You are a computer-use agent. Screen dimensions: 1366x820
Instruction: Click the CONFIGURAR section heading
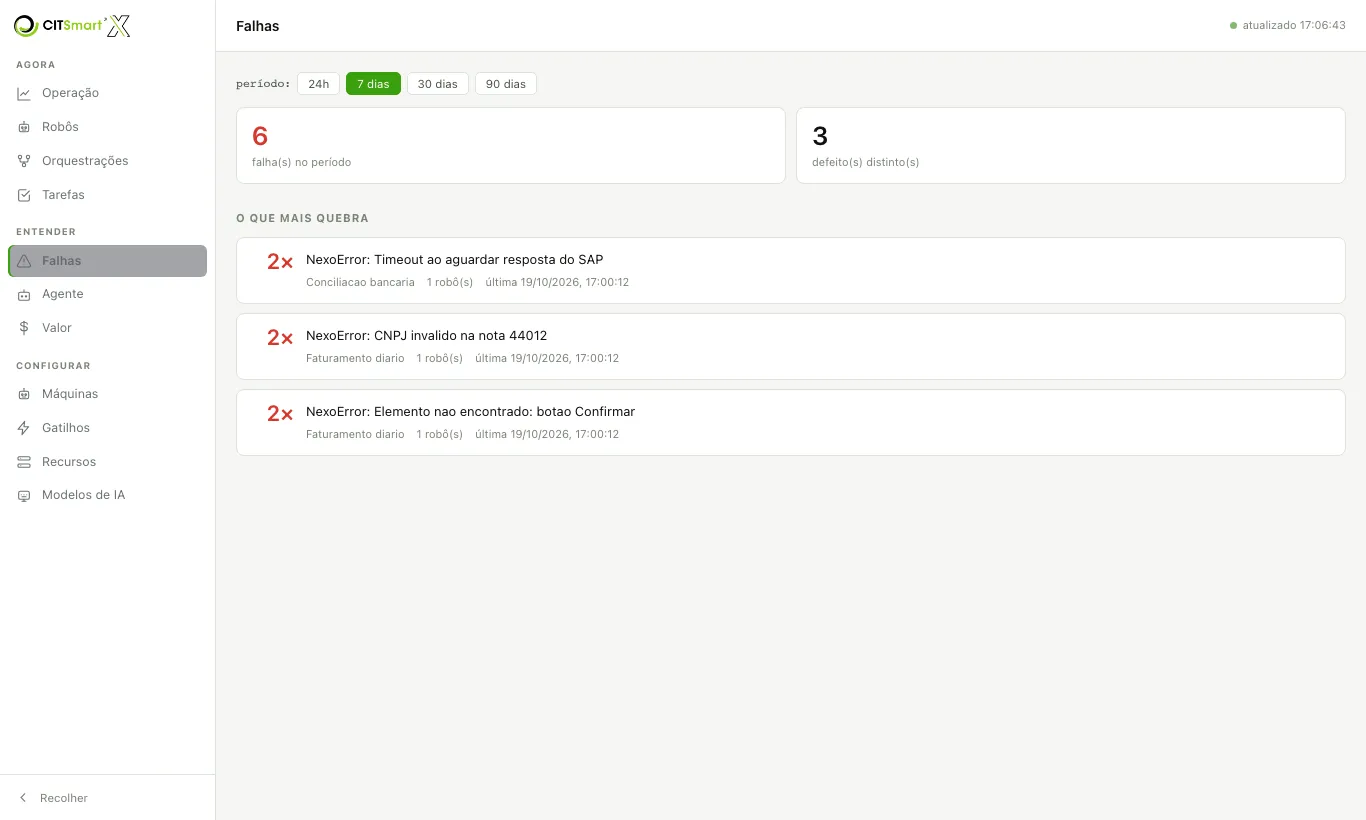[x=53, y=366]
